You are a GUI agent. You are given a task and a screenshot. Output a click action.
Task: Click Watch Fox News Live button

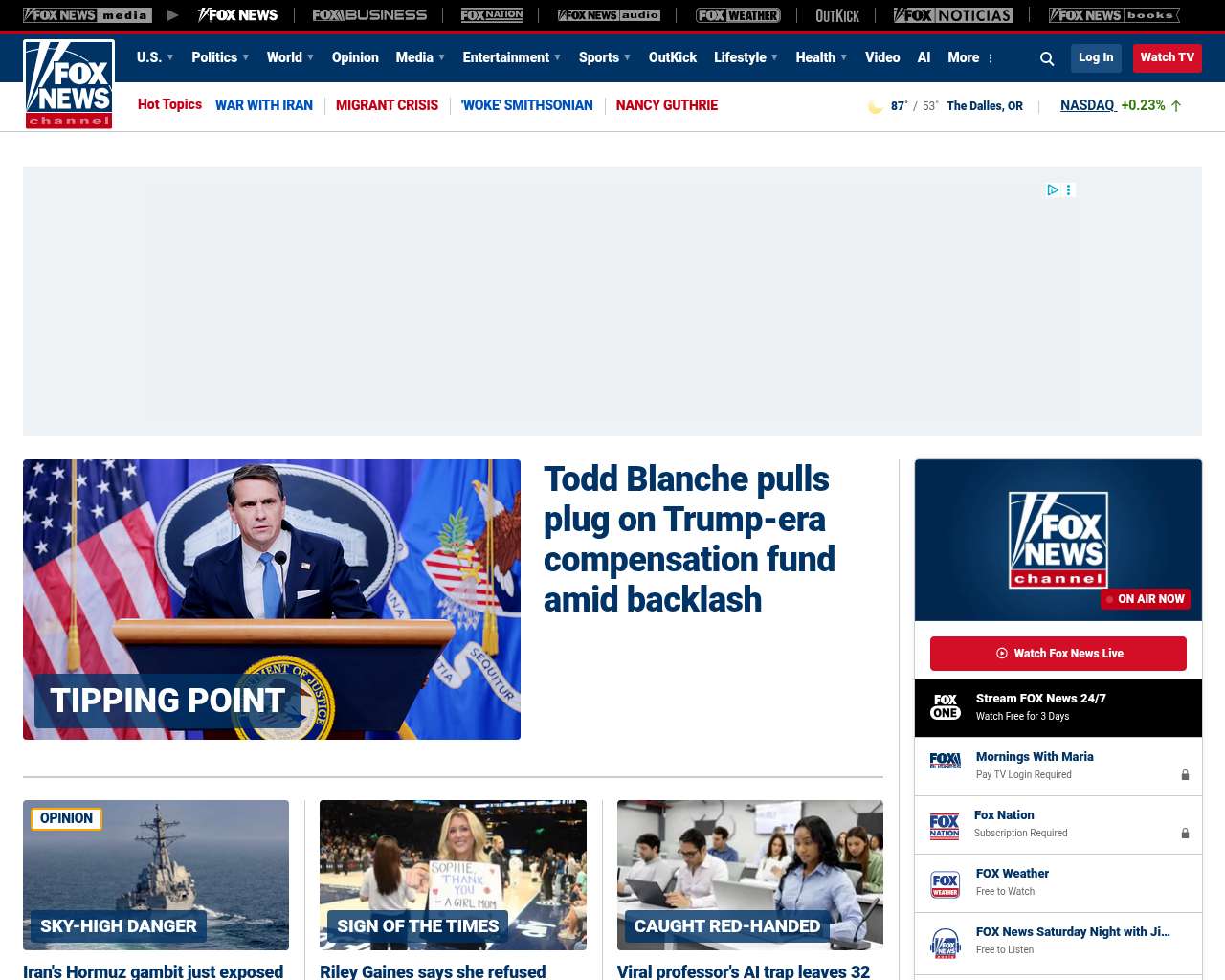(1058, 654)
